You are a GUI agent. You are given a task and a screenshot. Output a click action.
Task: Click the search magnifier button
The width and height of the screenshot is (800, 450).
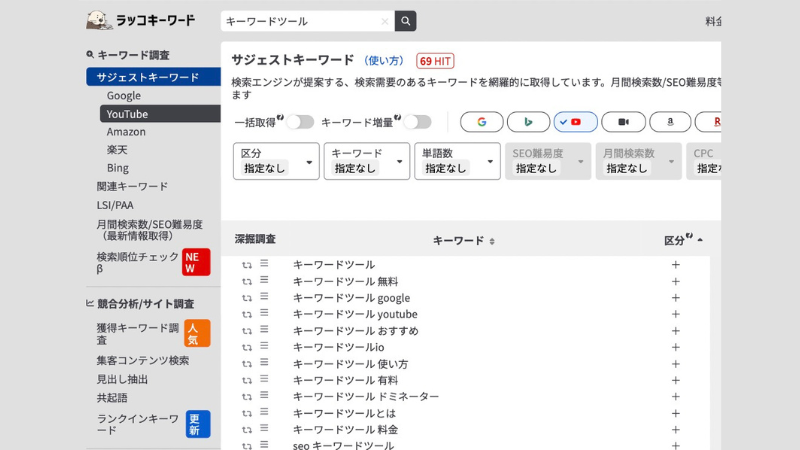tap(405, 21)
